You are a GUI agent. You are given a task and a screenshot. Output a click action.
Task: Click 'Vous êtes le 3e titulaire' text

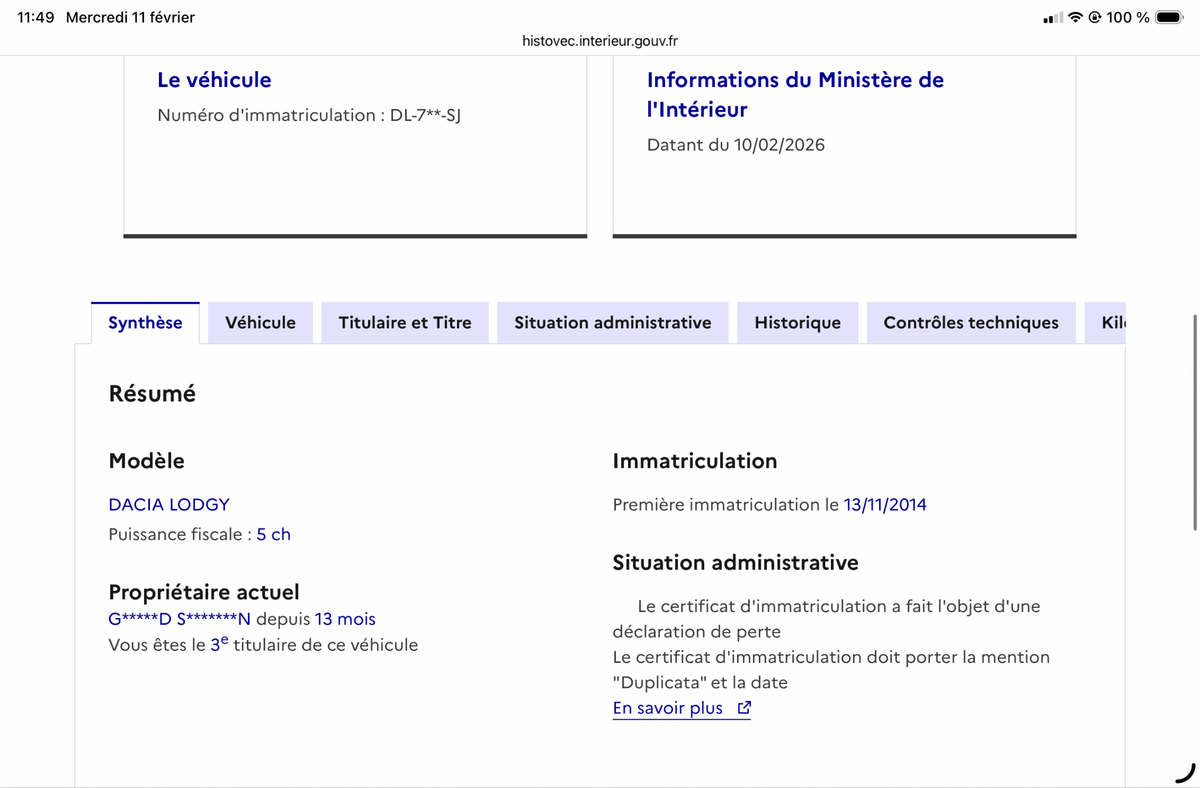click(x=263, y=645)
